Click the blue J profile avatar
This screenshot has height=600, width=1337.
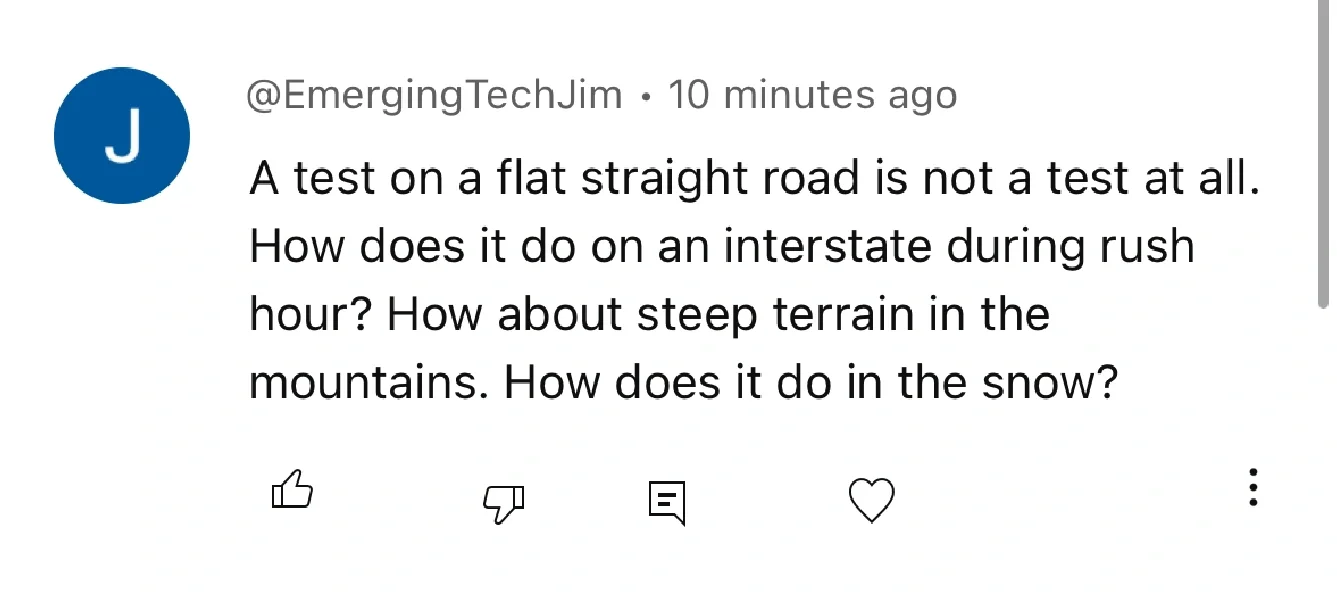tap(122, 136)
